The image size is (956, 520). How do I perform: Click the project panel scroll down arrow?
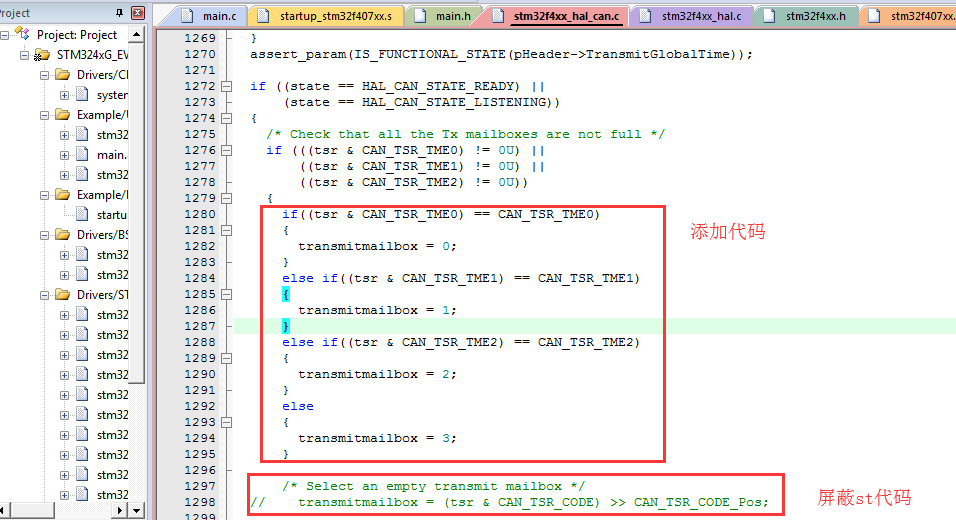coord(137,510)
